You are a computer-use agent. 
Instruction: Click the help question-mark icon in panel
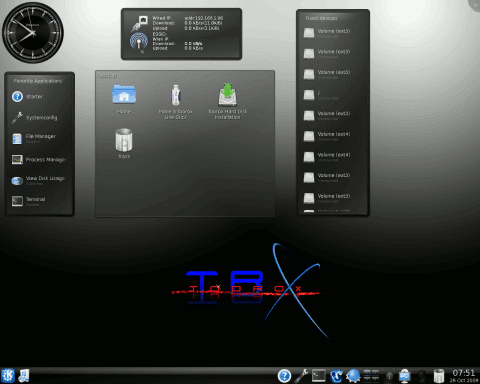click(284, 376)
